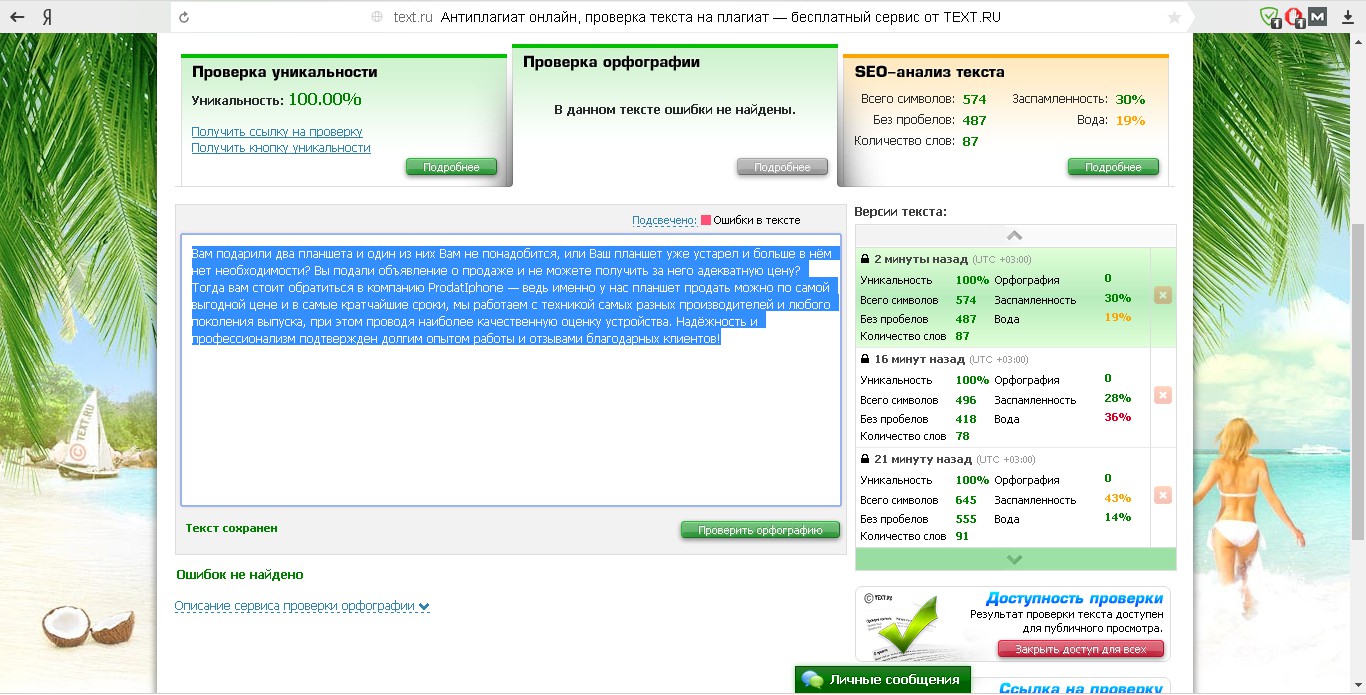Viewport: 1366px width, 695px height.
Task: Open browser downloads arrow icon
Action: (x=1347, y=17)
